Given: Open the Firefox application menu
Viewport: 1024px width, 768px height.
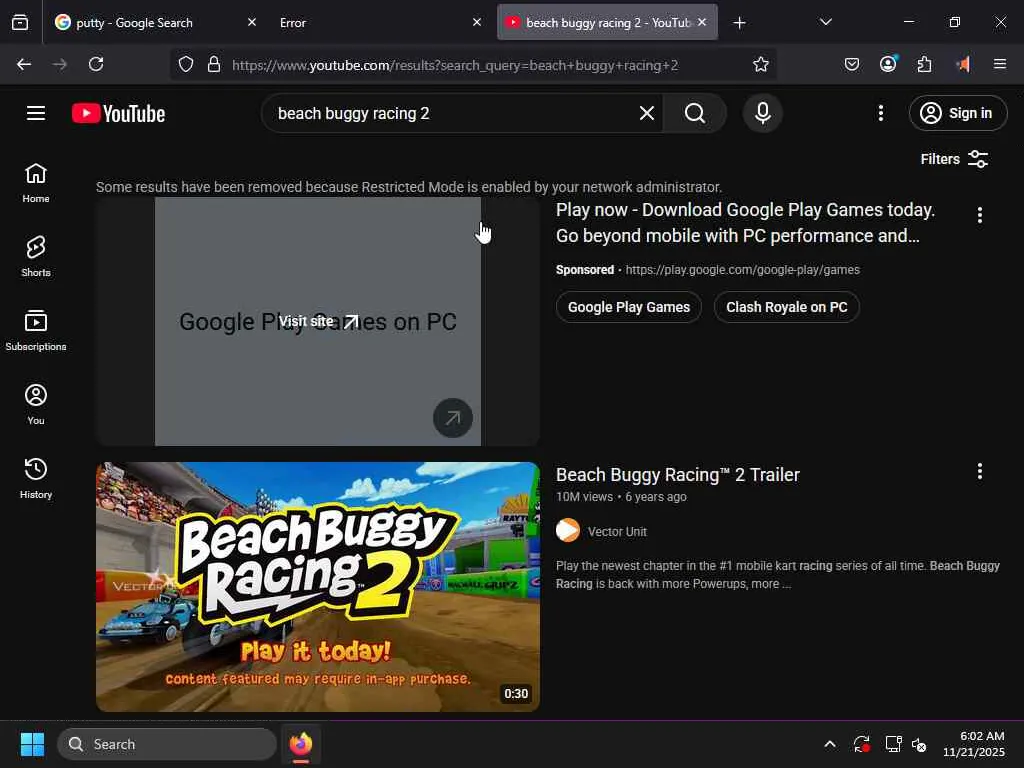Looking at the screenshot, I should point(999,64).
